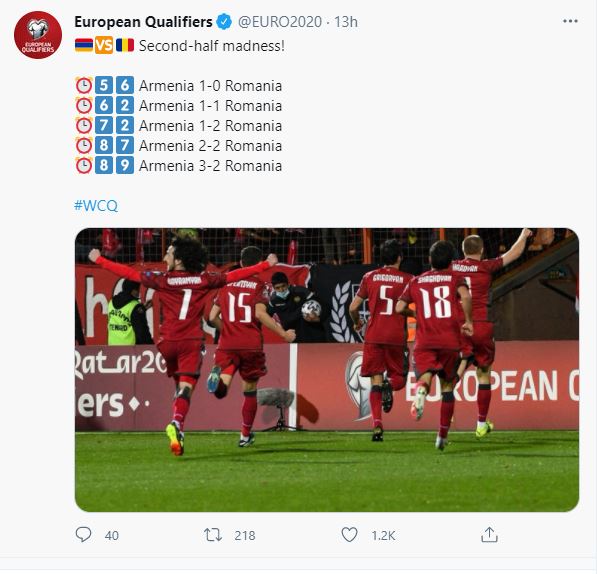Like the tweet with heart icon
597x574 pixels.
(x=349, y=534)
